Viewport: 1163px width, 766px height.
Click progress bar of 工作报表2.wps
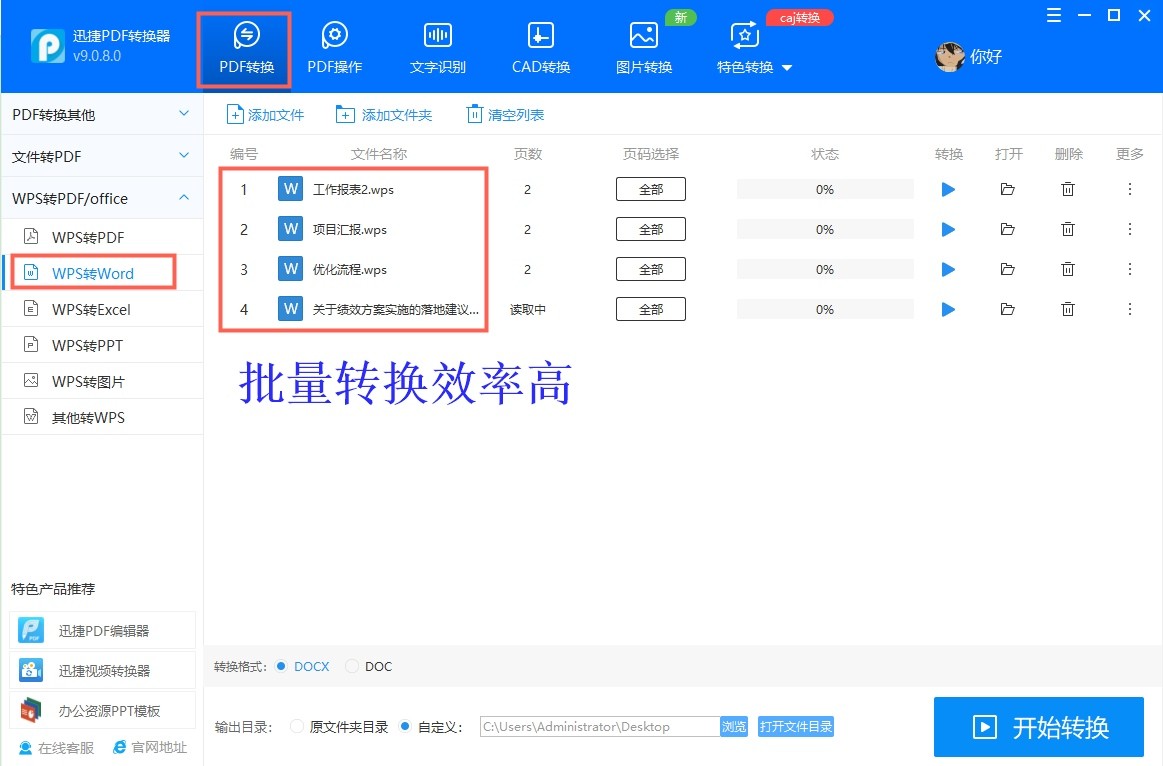coord(825,189)
